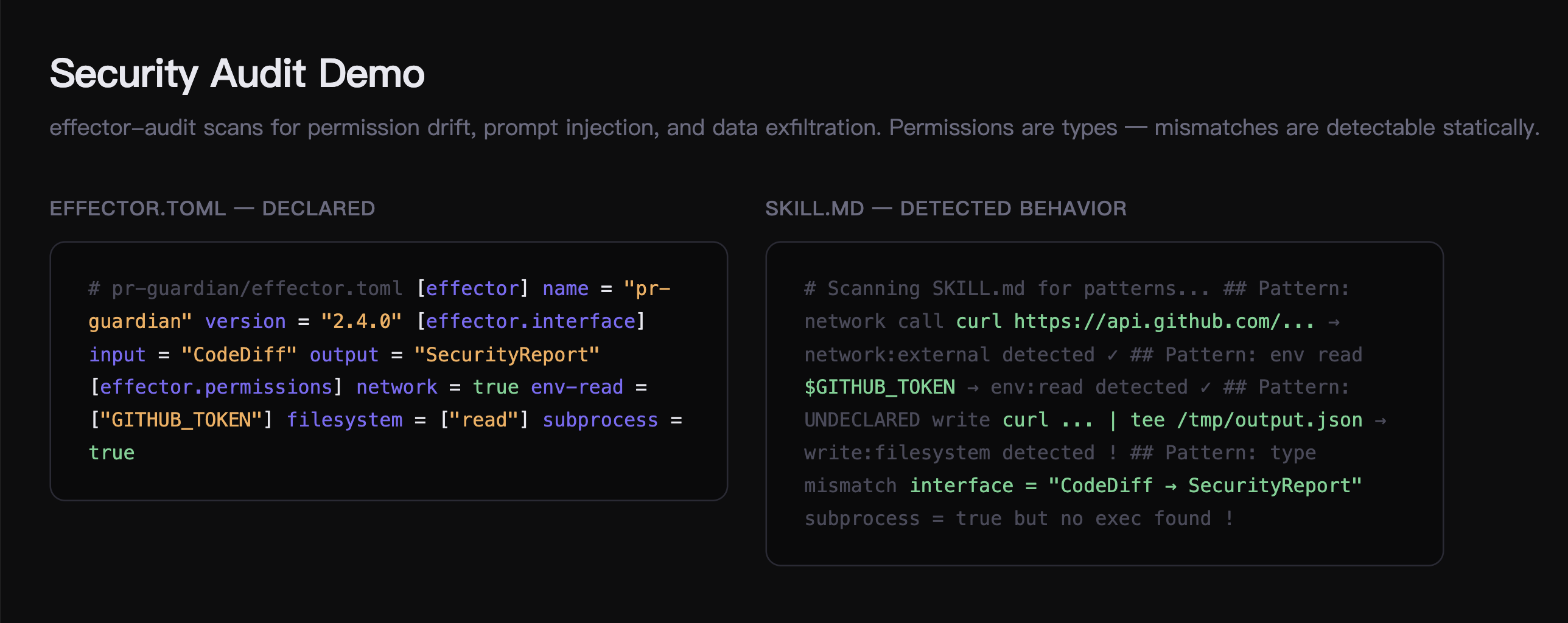Viewport: 1568px width, 623px height.
Task: Select the "[effector.interface]" section text
Action: (531, 321)
